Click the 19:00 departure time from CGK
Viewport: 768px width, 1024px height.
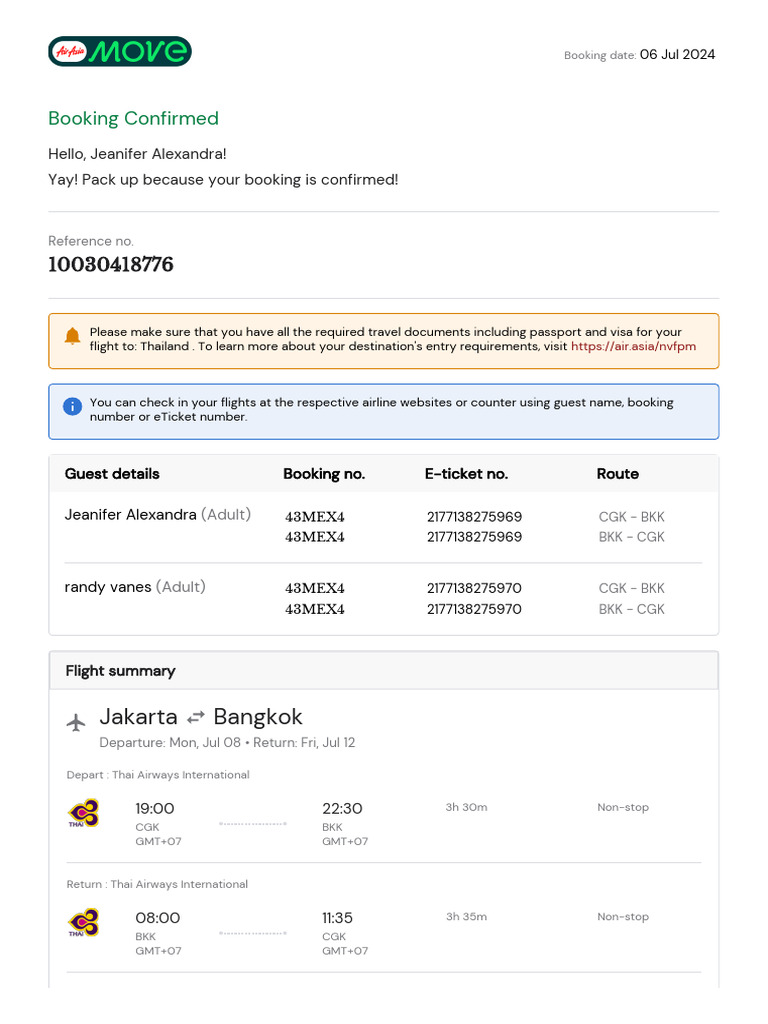(155, 808)
